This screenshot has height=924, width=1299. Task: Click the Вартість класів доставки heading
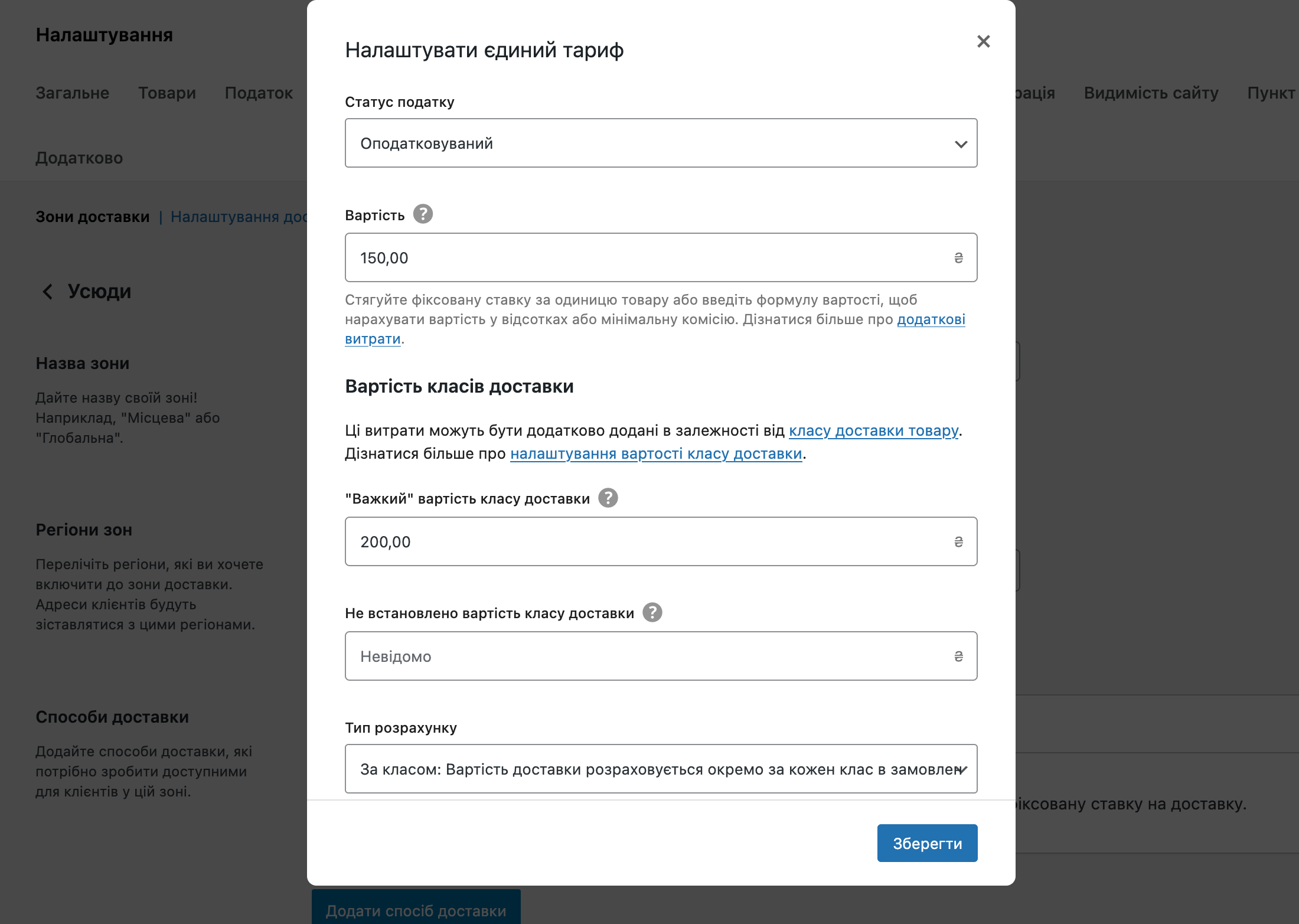[x=459, y=386]
